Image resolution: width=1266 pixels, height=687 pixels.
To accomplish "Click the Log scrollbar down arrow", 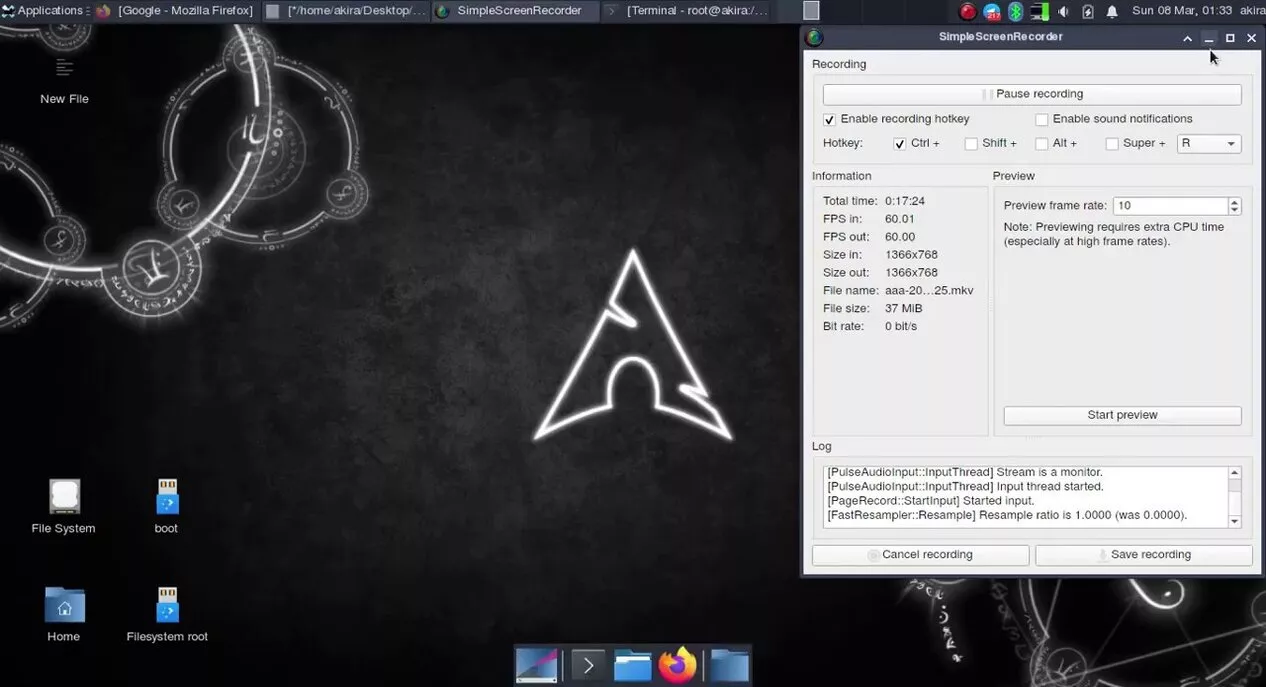I will [x=1235, y=521].
